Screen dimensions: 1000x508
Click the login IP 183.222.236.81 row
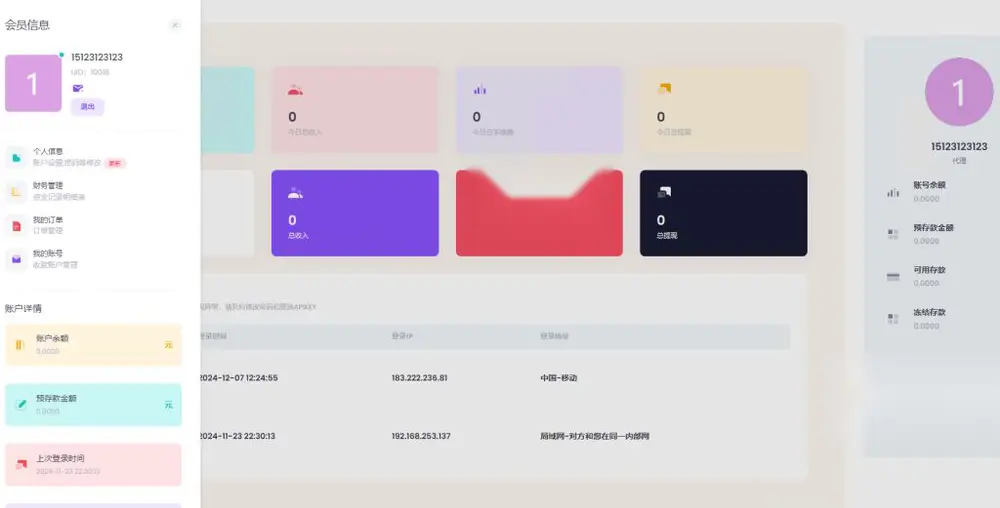494,378
